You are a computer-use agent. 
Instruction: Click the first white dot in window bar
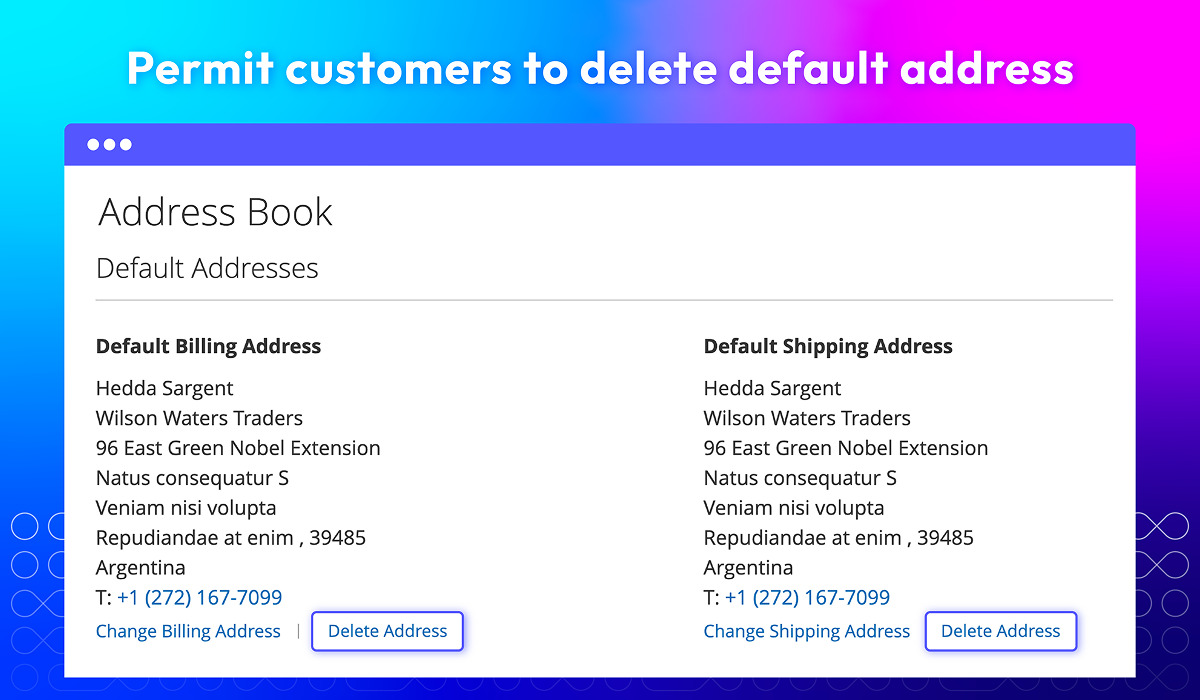tap(93, 145)
